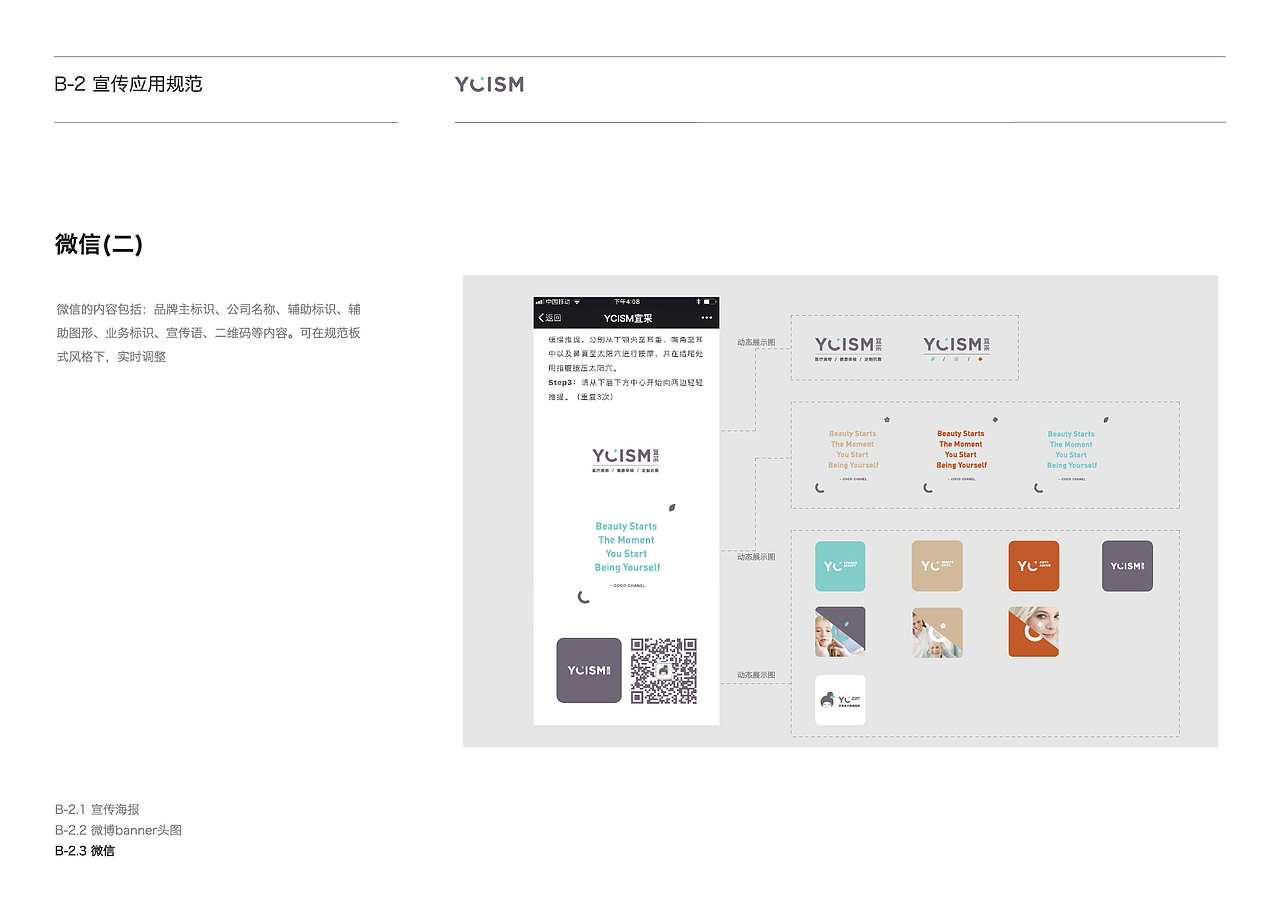The width and height of the screenshot is (1280, 905).
Task: Click the teal Beauty Starts slogan in dashed box
Action: [x=1072, y=449]
